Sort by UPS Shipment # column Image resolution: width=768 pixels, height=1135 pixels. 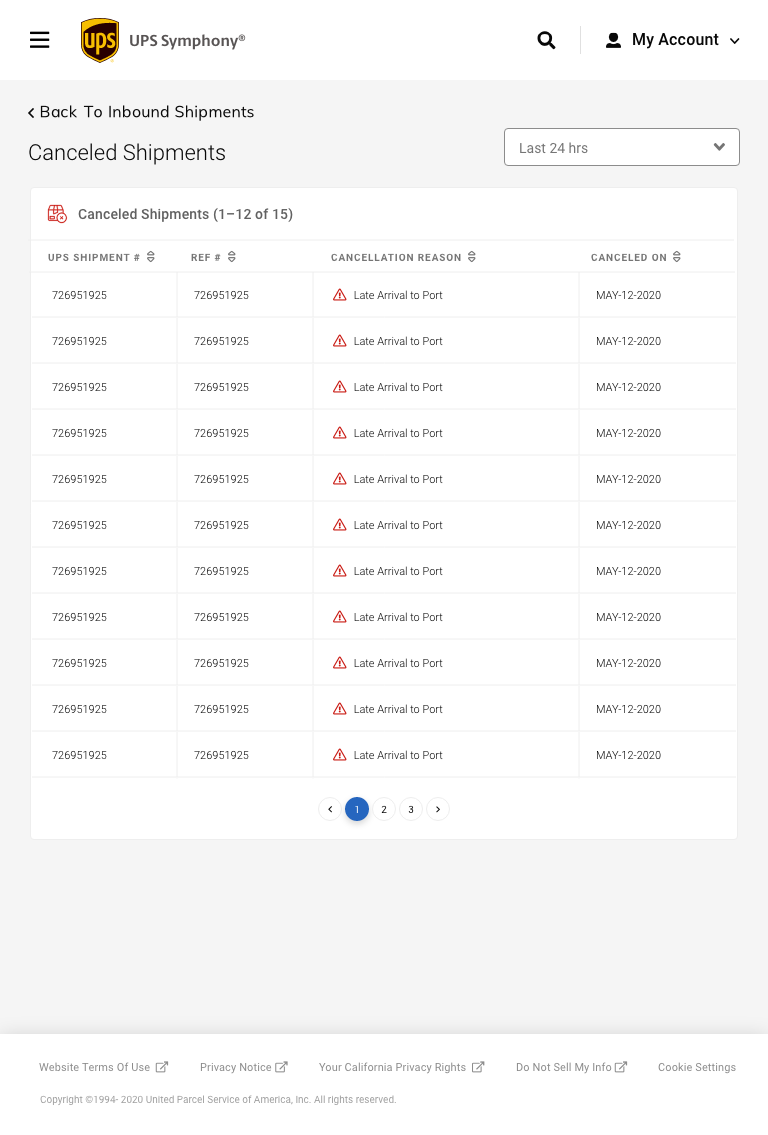tap(151, 257)
